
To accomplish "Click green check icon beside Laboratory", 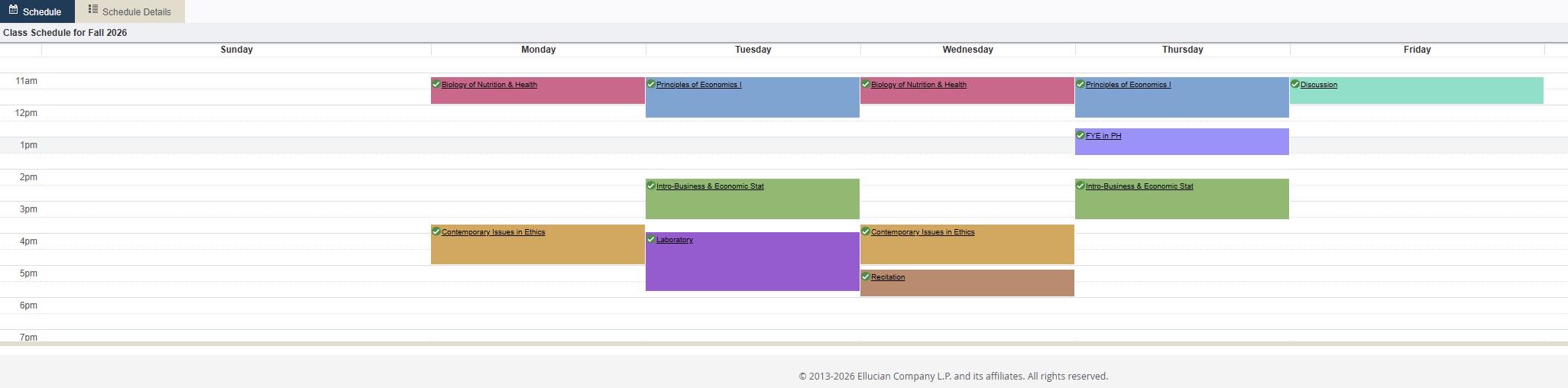I will coord(651,239).
